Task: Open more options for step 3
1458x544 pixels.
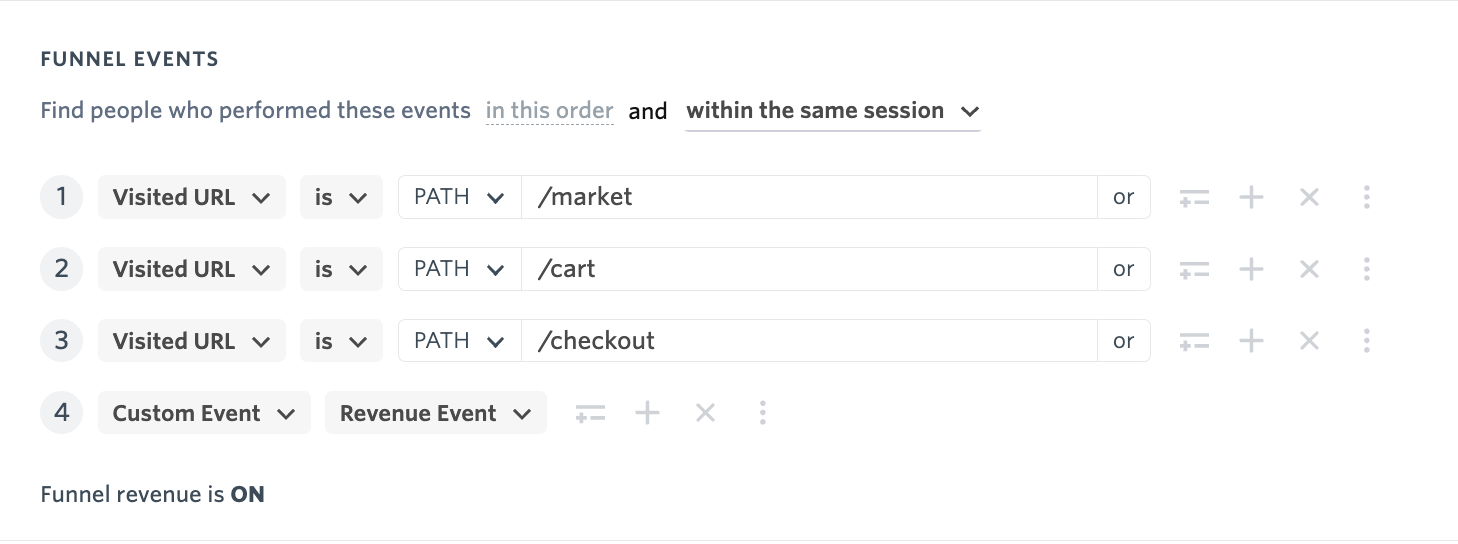Action: [1366, 341]
